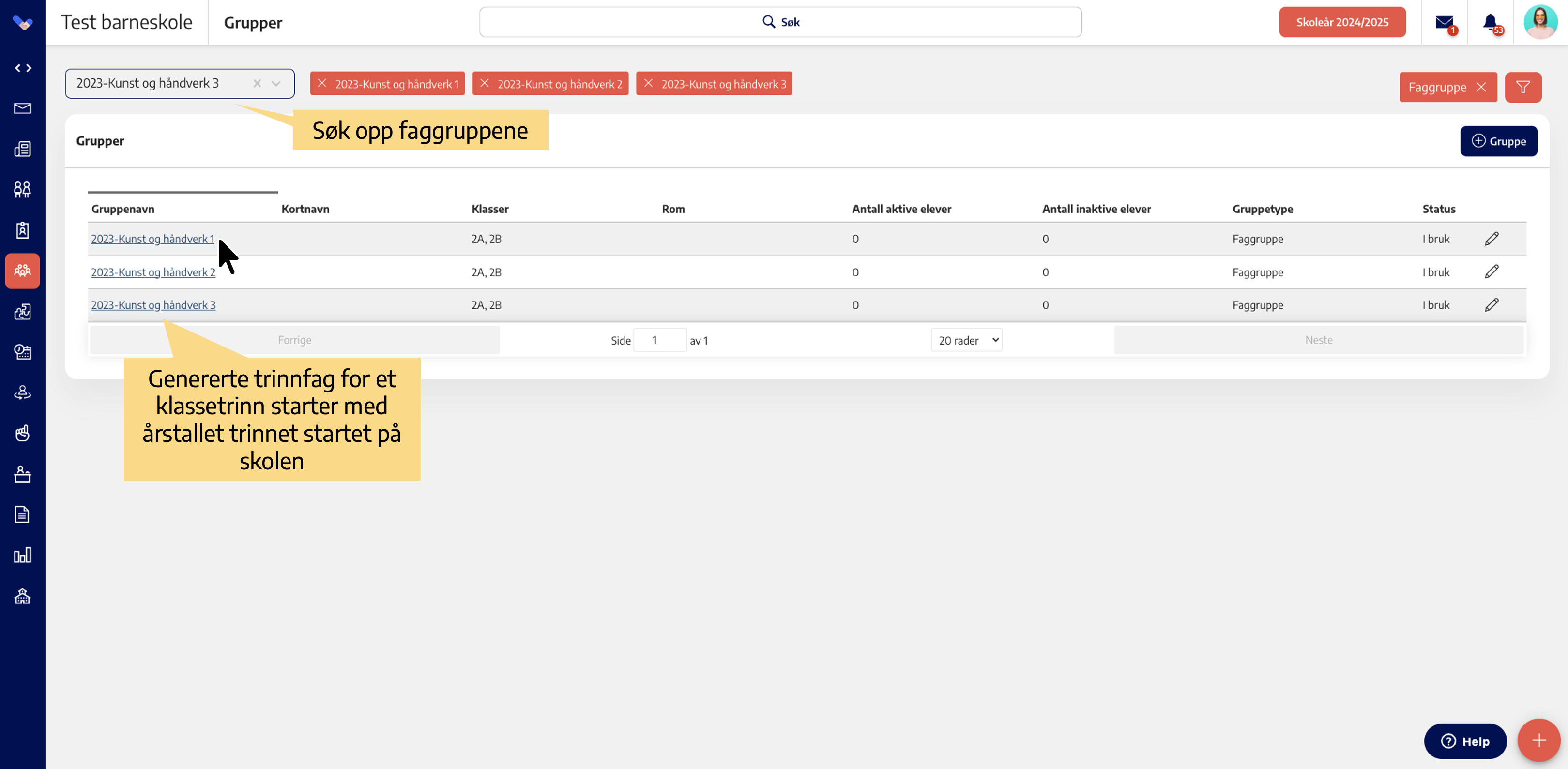The width and height of the screenshot is (1568, 769).
Task: Open the user profile avatar
Action: click(x=1540, y=23)
